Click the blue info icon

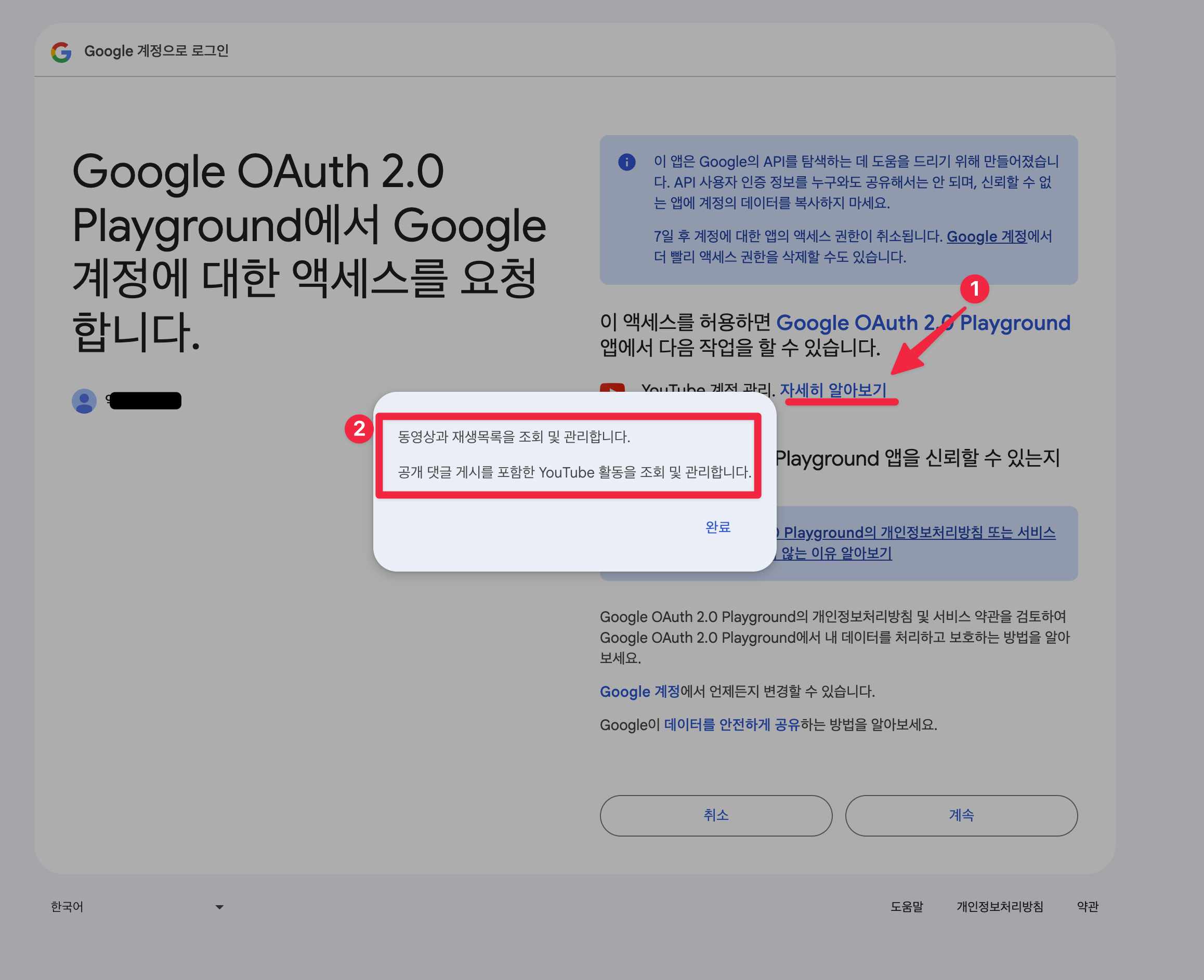[627, 162]
